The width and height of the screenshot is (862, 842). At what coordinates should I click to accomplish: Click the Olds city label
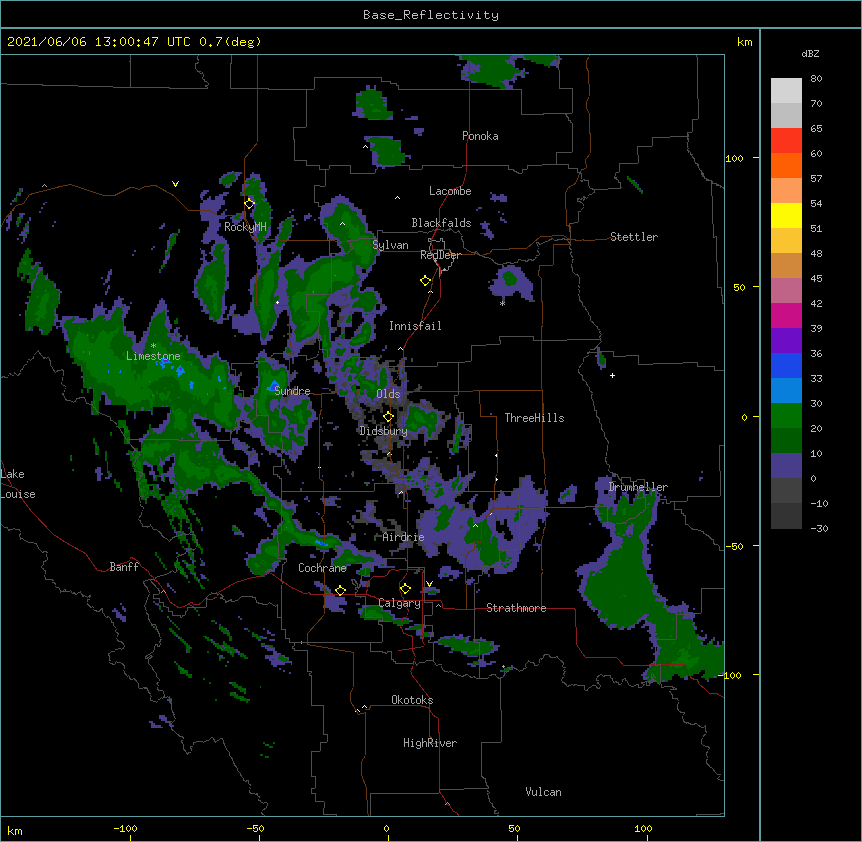(388, 394)
